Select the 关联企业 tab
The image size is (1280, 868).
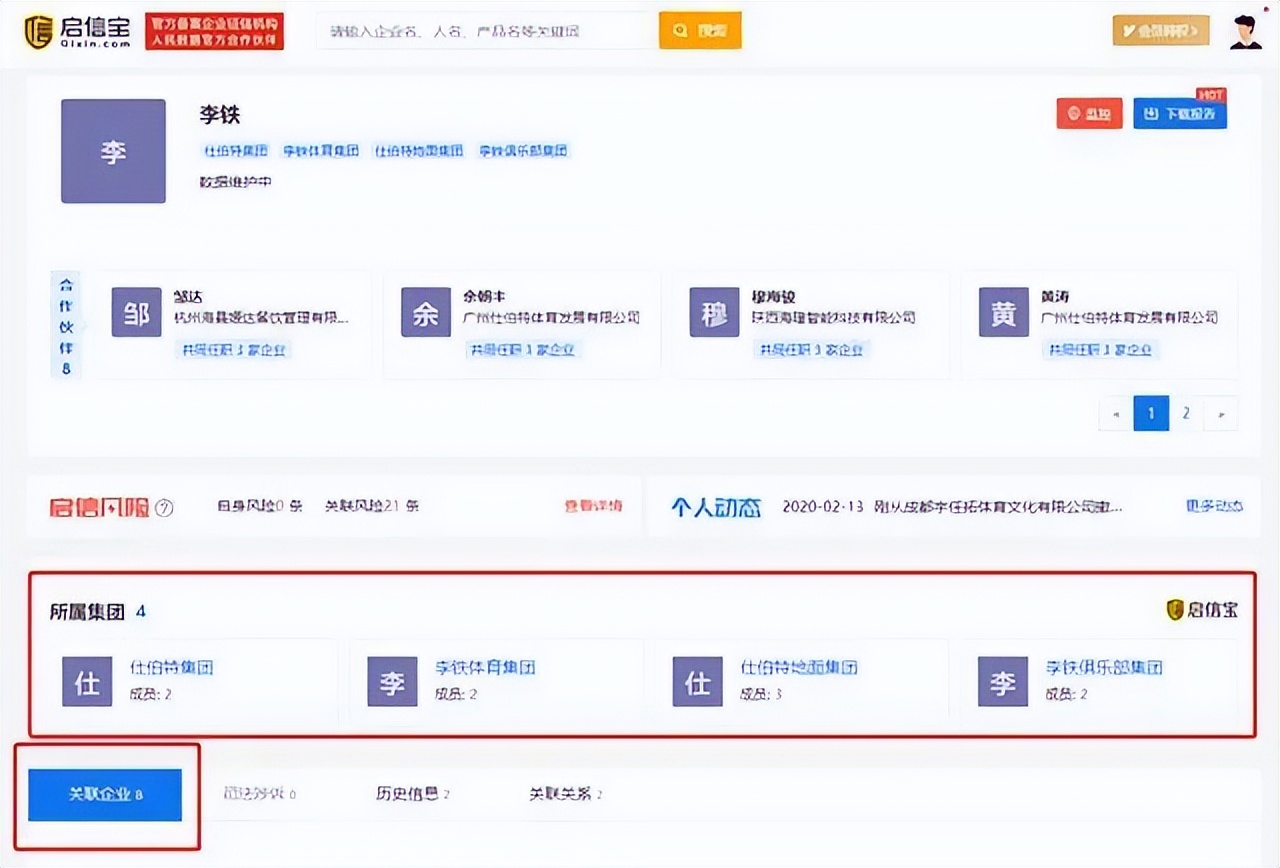[103, 794]
